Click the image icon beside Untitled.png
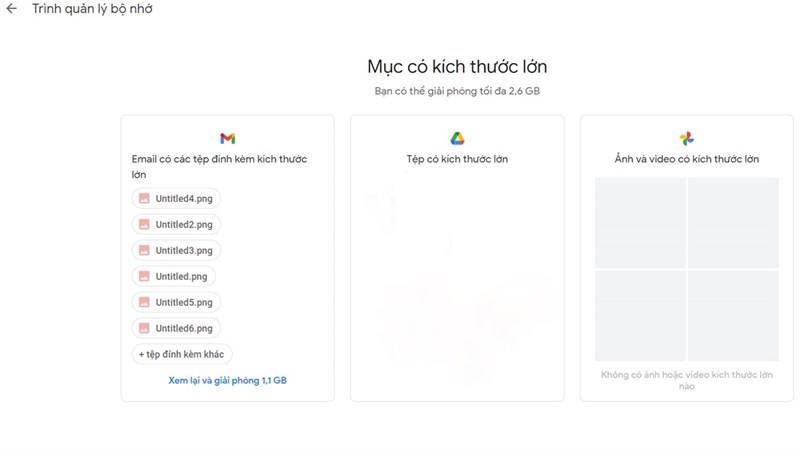 (144, 277)
